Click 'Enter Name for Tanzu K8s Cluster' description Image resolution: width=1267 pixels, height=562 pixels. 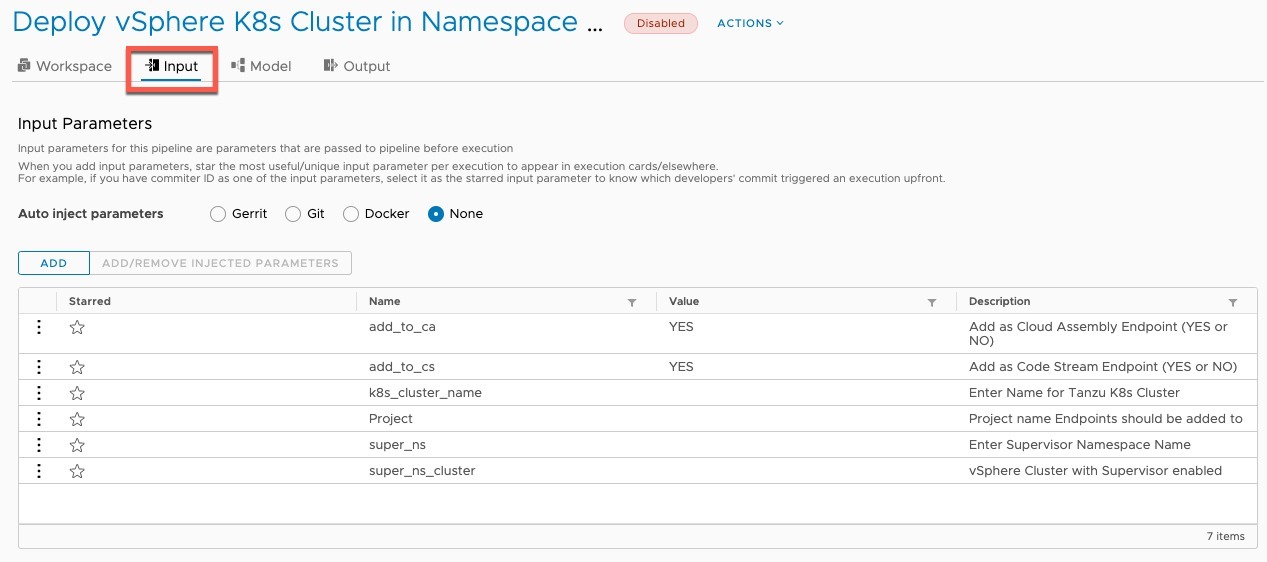(x=1074, y=393)
